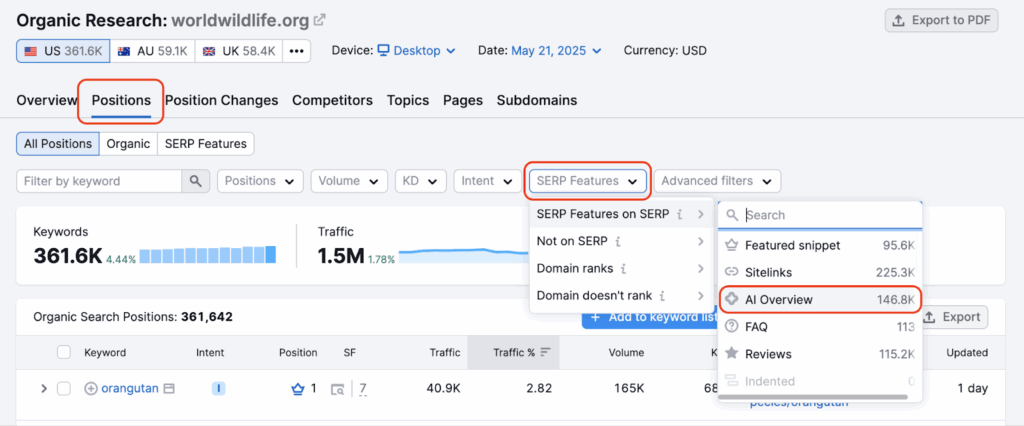Click the orangutan keyword link
This screenshot has width=1024, height=426.
[x=130, y=389]
